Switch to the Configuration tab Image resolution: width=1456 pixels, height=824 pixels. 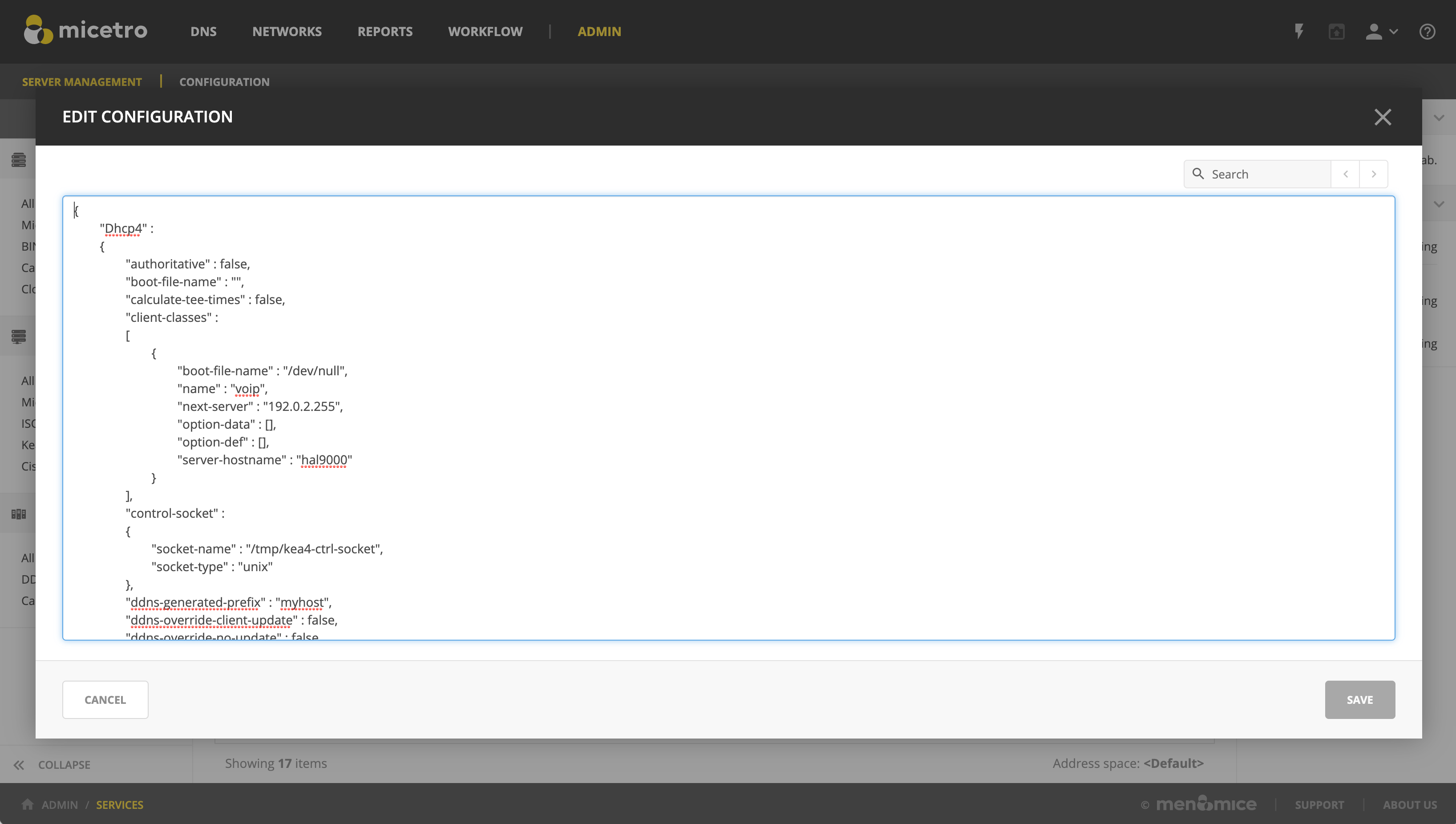[x=224, y=82]
